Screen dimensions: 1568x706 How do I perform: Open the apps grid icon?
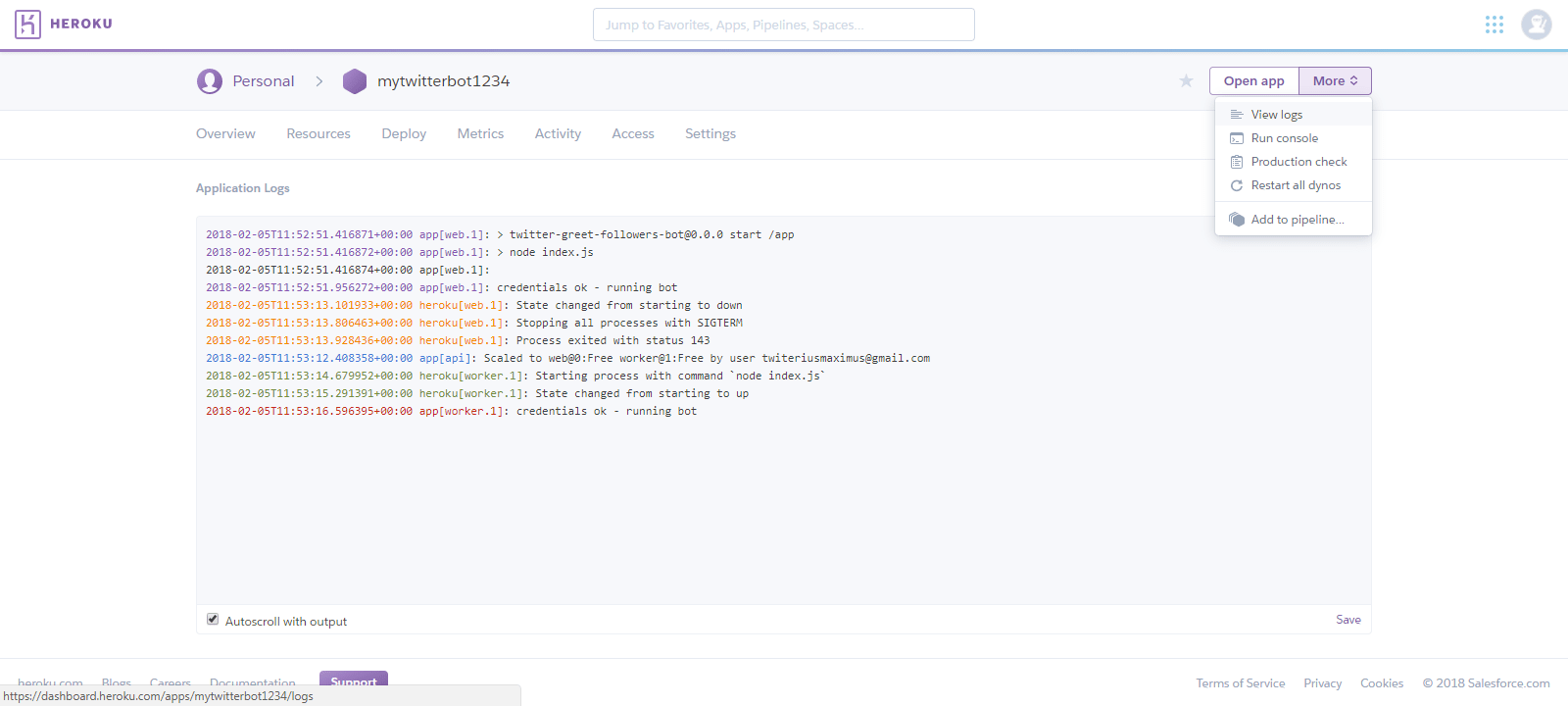coord(1494,25)
